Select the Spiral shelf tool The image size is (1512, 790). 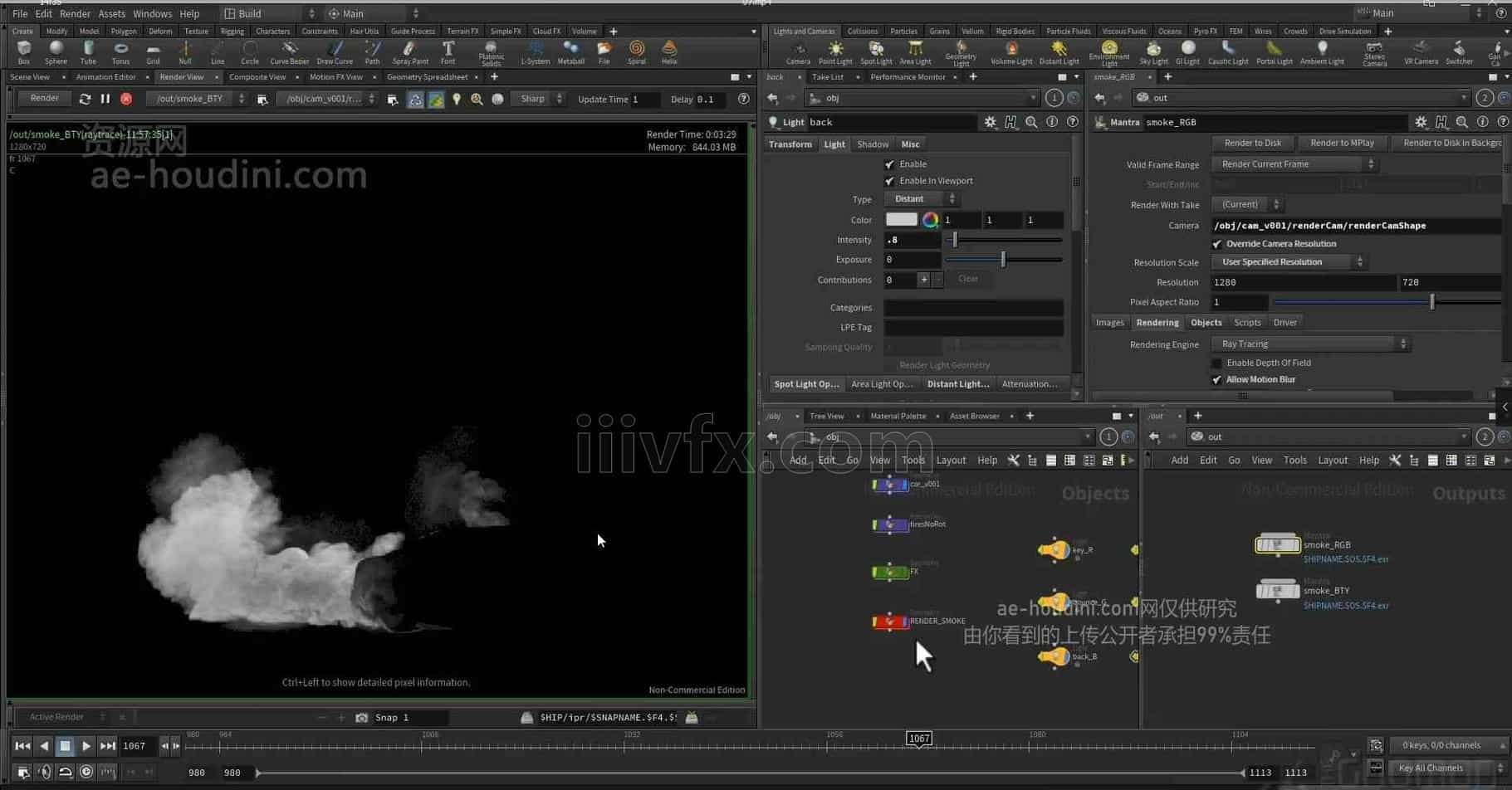[x=636, y=52]
